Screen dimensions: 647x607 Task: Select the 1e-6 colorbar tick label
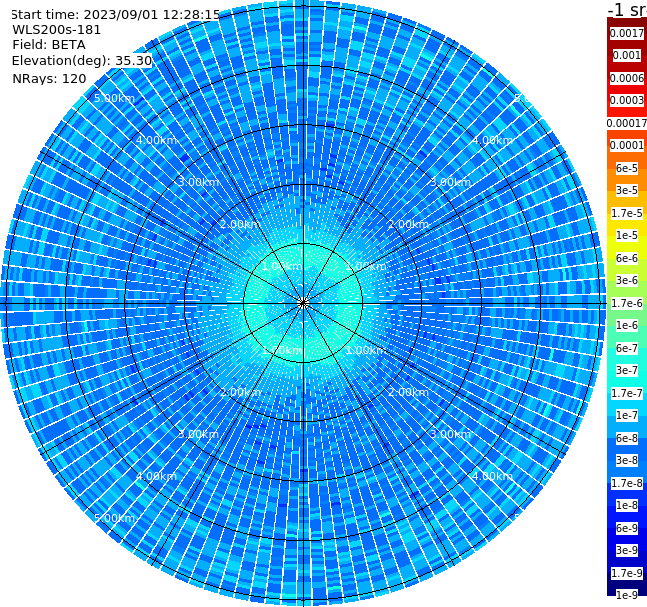point(627,325)
